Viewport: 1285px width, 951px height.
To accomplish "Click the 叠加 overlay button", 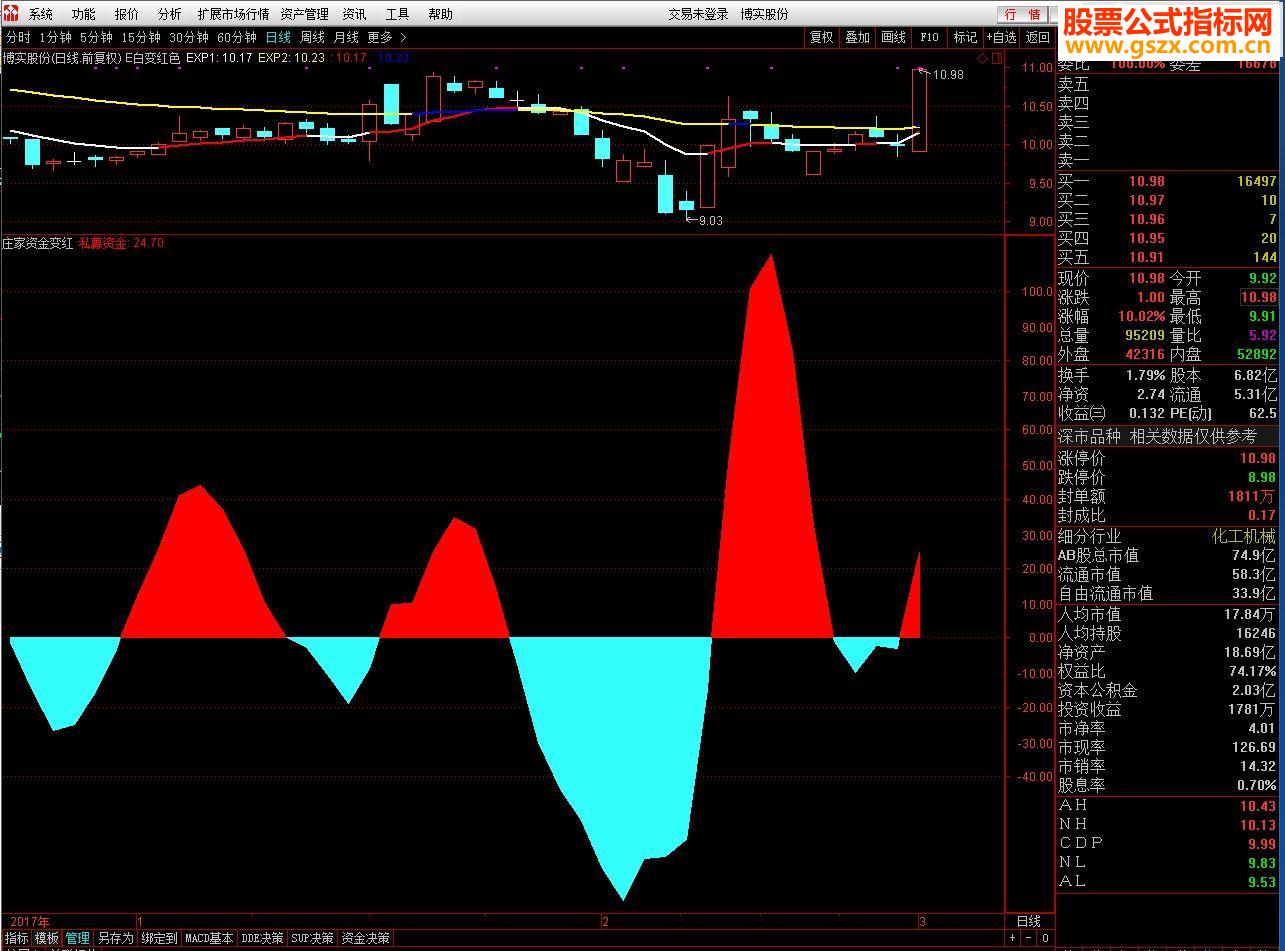I will (x=857, y=37).
